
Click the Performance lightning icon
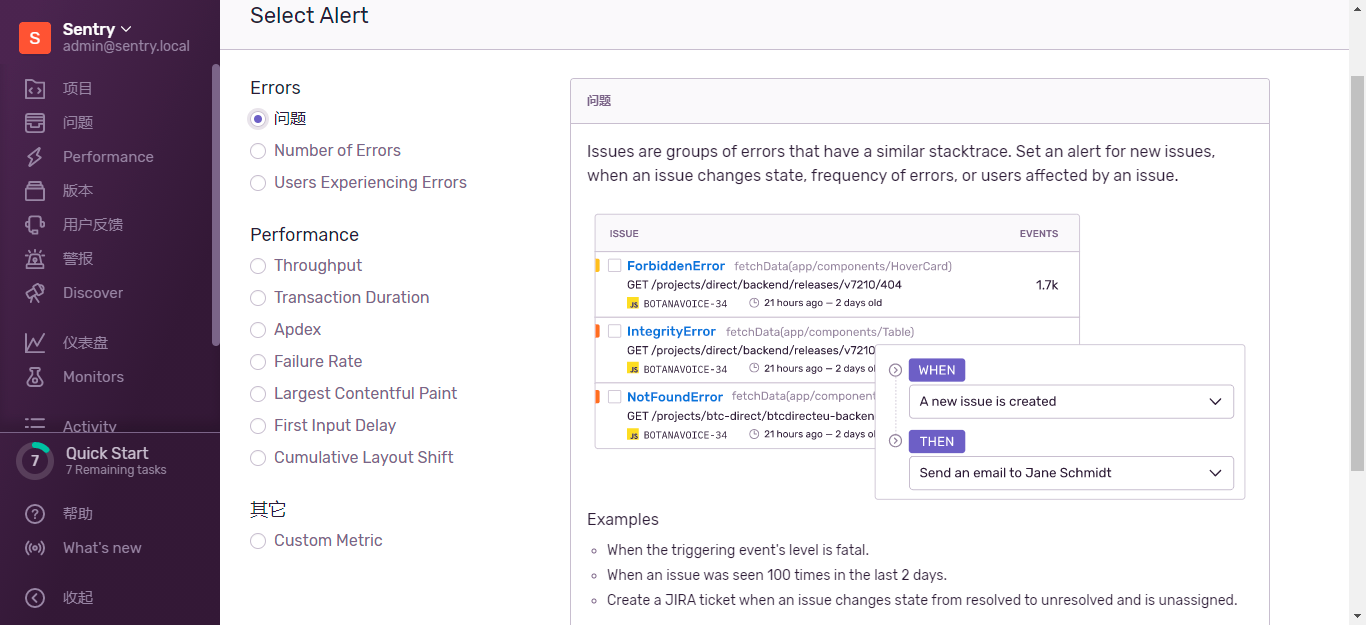35,157
